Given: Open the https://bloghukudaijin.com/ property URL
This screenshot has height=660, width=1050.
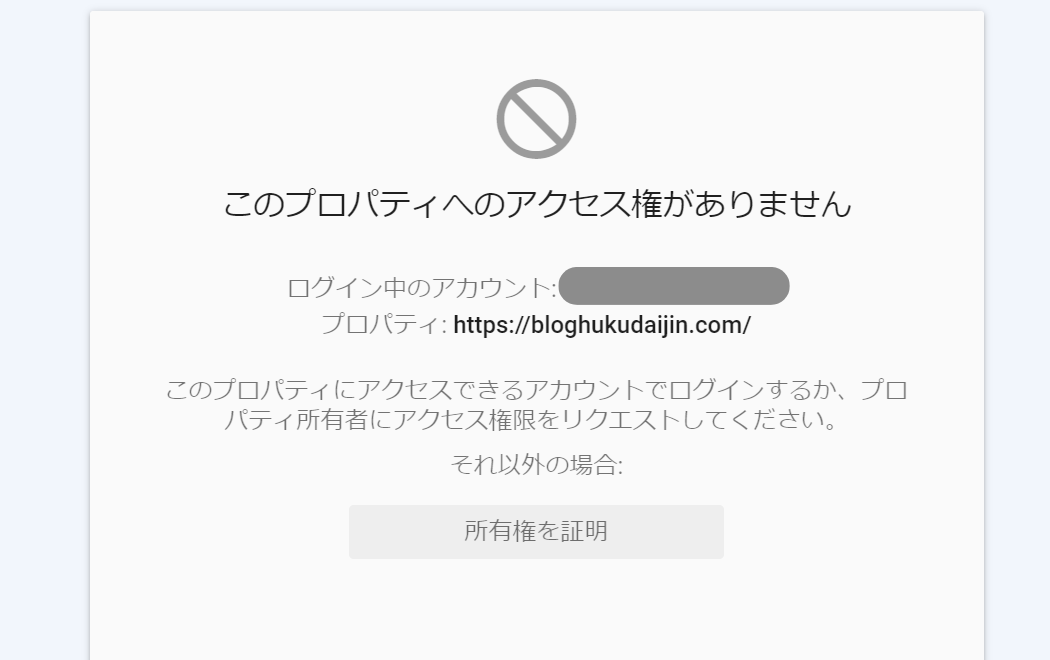Looking at the screenshot, I should pyautogui.click(x=602, y=325).
